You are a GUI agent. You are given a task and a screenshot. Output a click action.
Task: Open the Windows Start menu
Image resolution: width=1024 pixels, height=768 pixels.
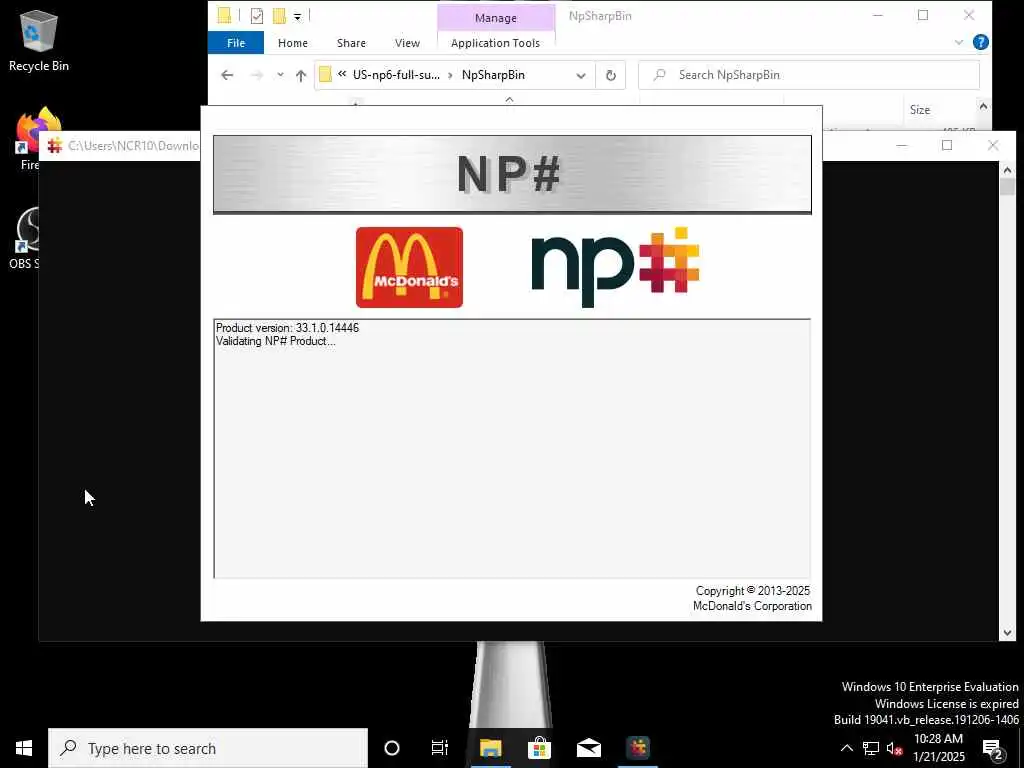[24, 748]
